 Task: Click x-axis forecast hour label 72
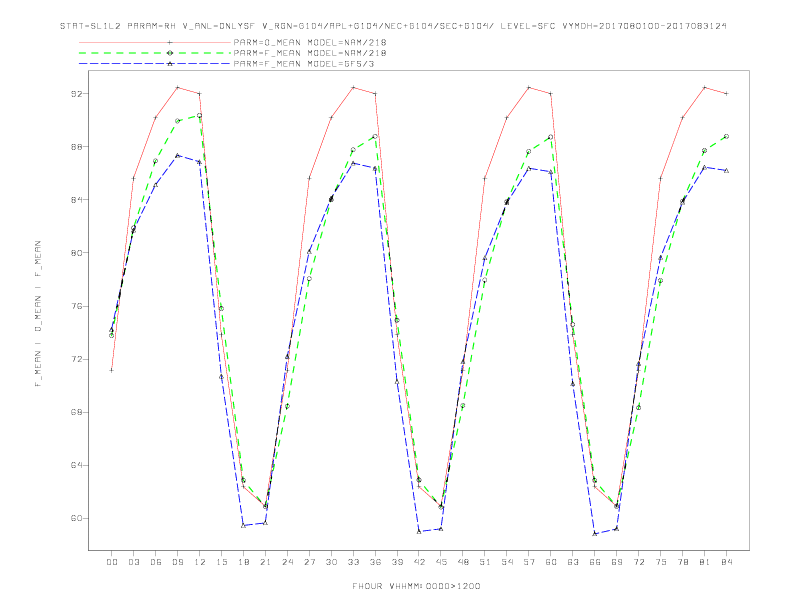pyautogui.click(x=639, y=562)
